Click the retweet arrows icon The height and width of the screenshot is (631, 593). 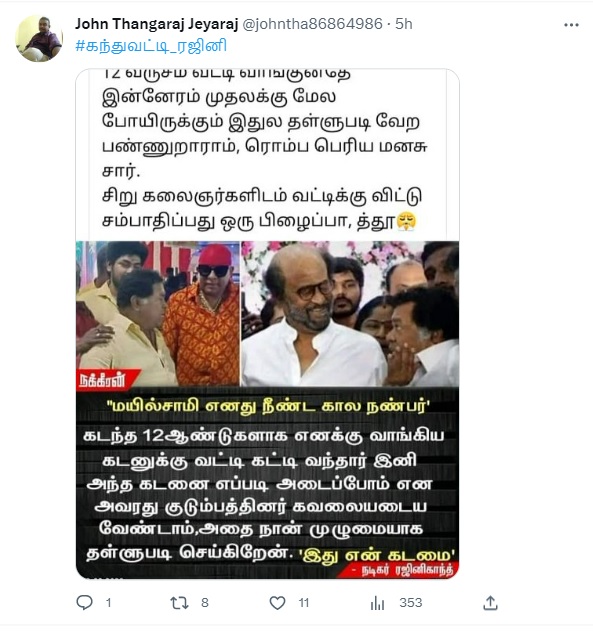click(179, 603)
